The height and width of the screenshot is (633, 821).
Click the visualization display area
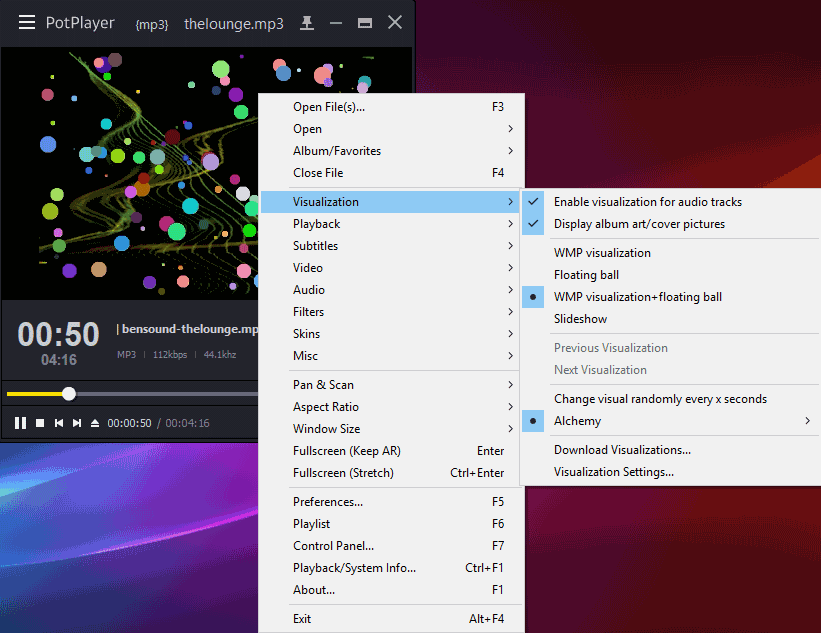coord(130,174)
